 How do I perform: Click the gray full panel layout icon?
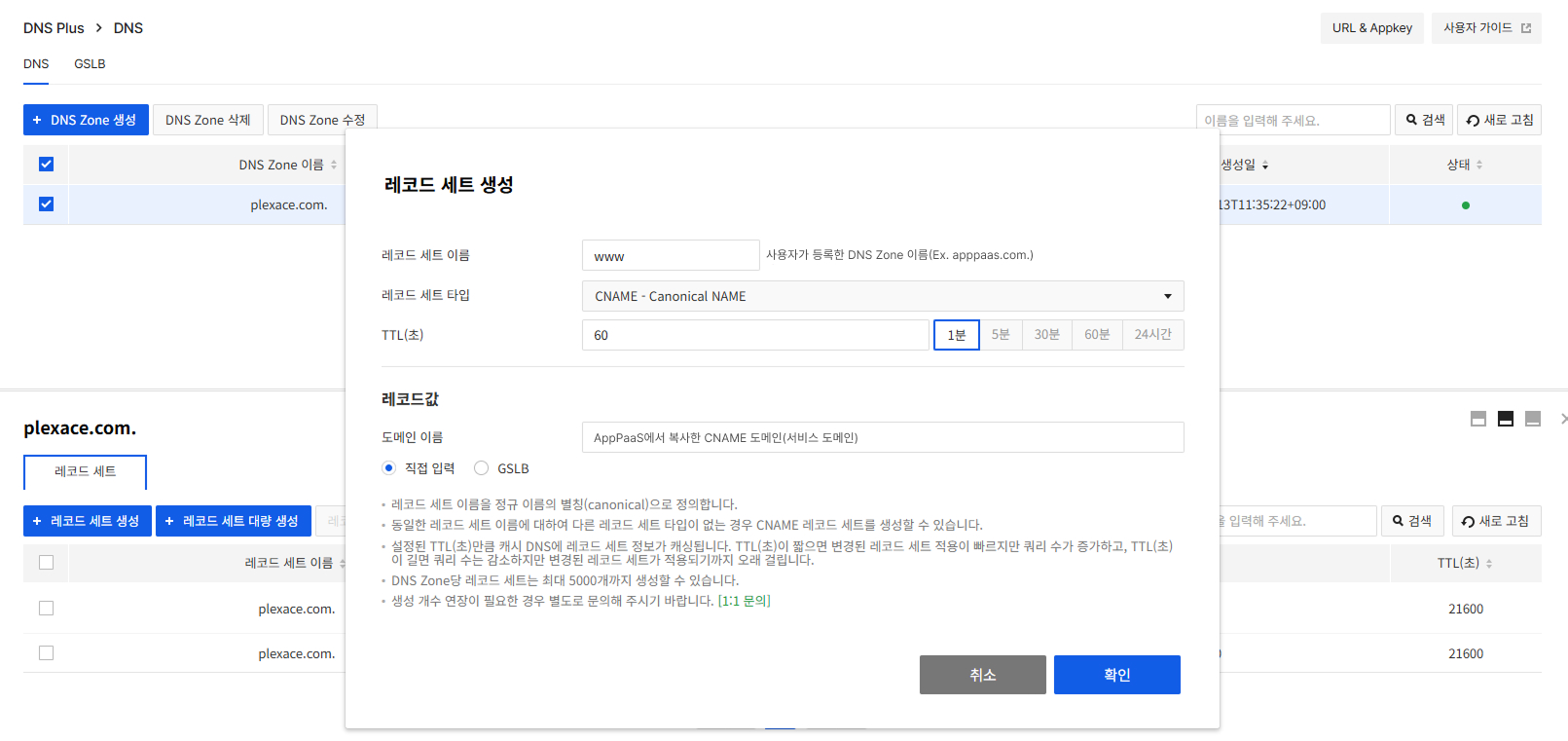tap(1532, 419)
